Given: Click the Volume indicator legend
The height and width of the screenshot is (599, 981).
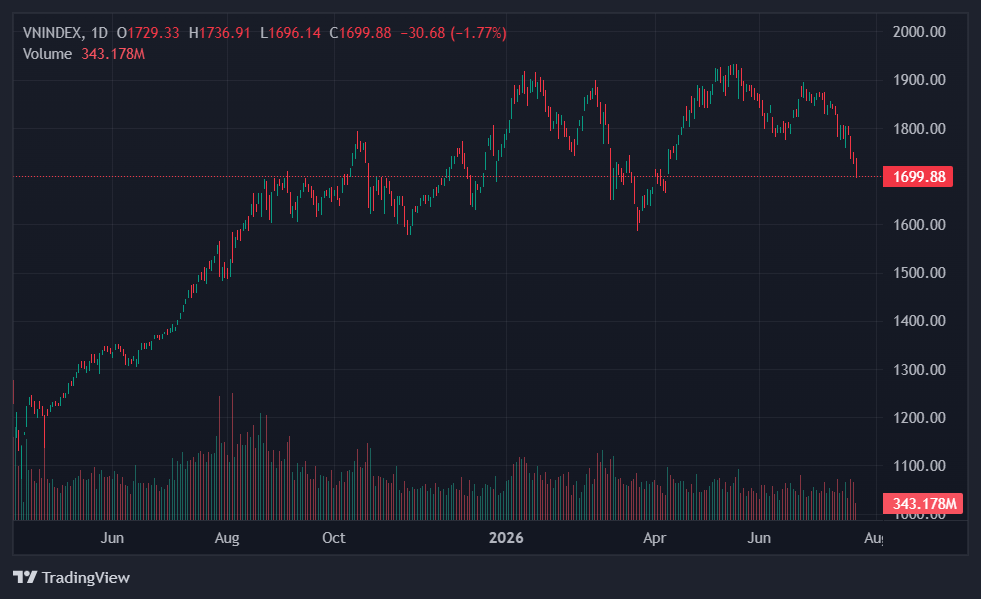Looking at the screenshot, I should point(47,54).
